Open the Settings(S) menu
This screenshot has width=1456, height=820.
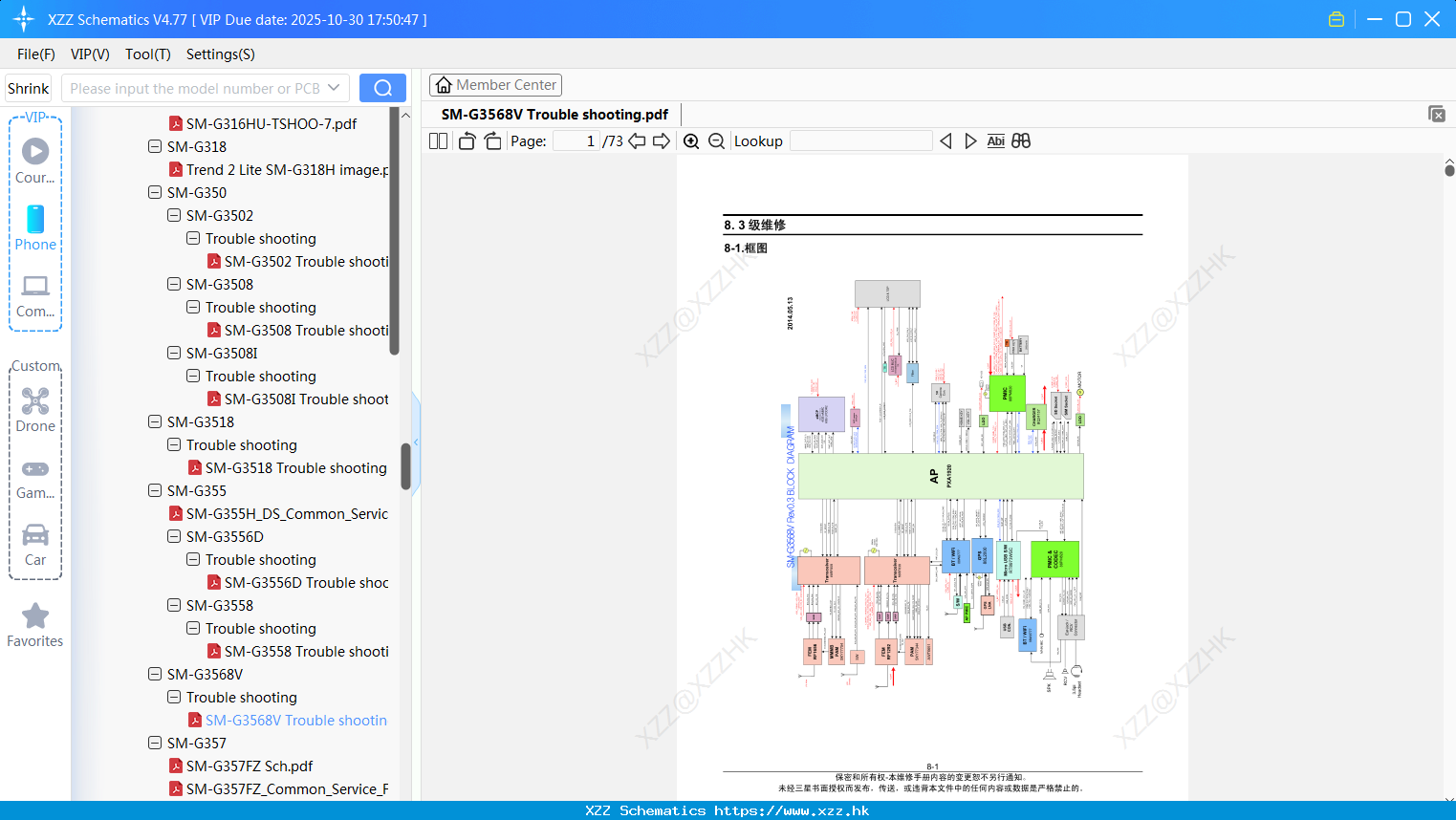tap(221, 54)
